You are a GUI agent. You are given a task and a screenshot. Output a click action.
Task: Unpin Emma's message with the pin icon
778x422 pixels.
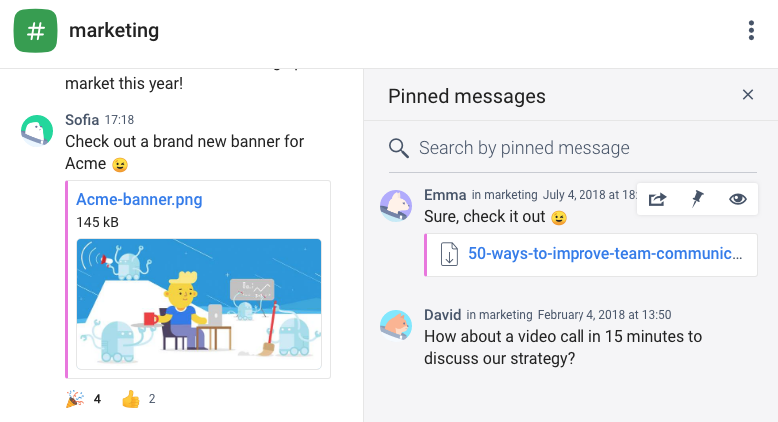[x=697, y=199]
